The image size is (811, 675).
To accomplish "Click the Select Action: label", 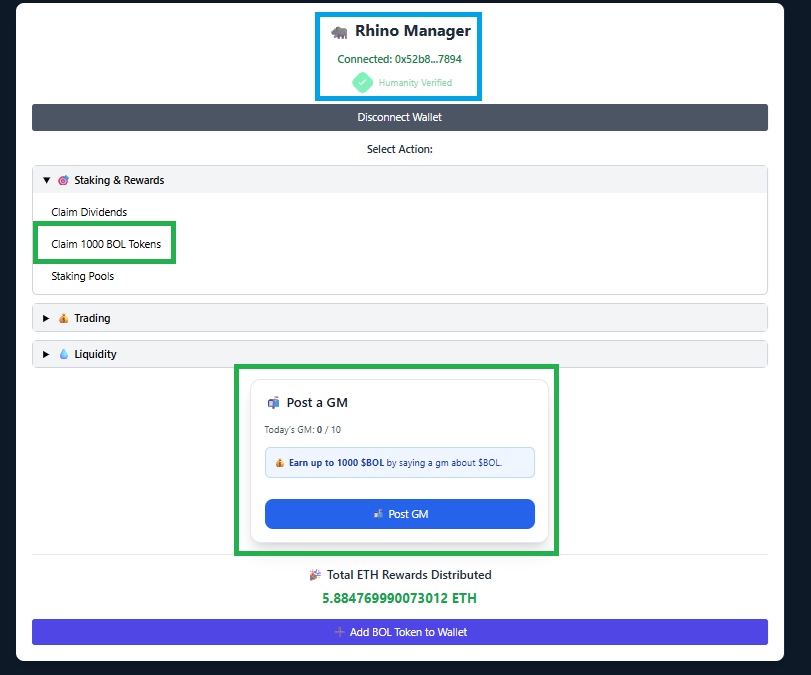I will point(400,149).
